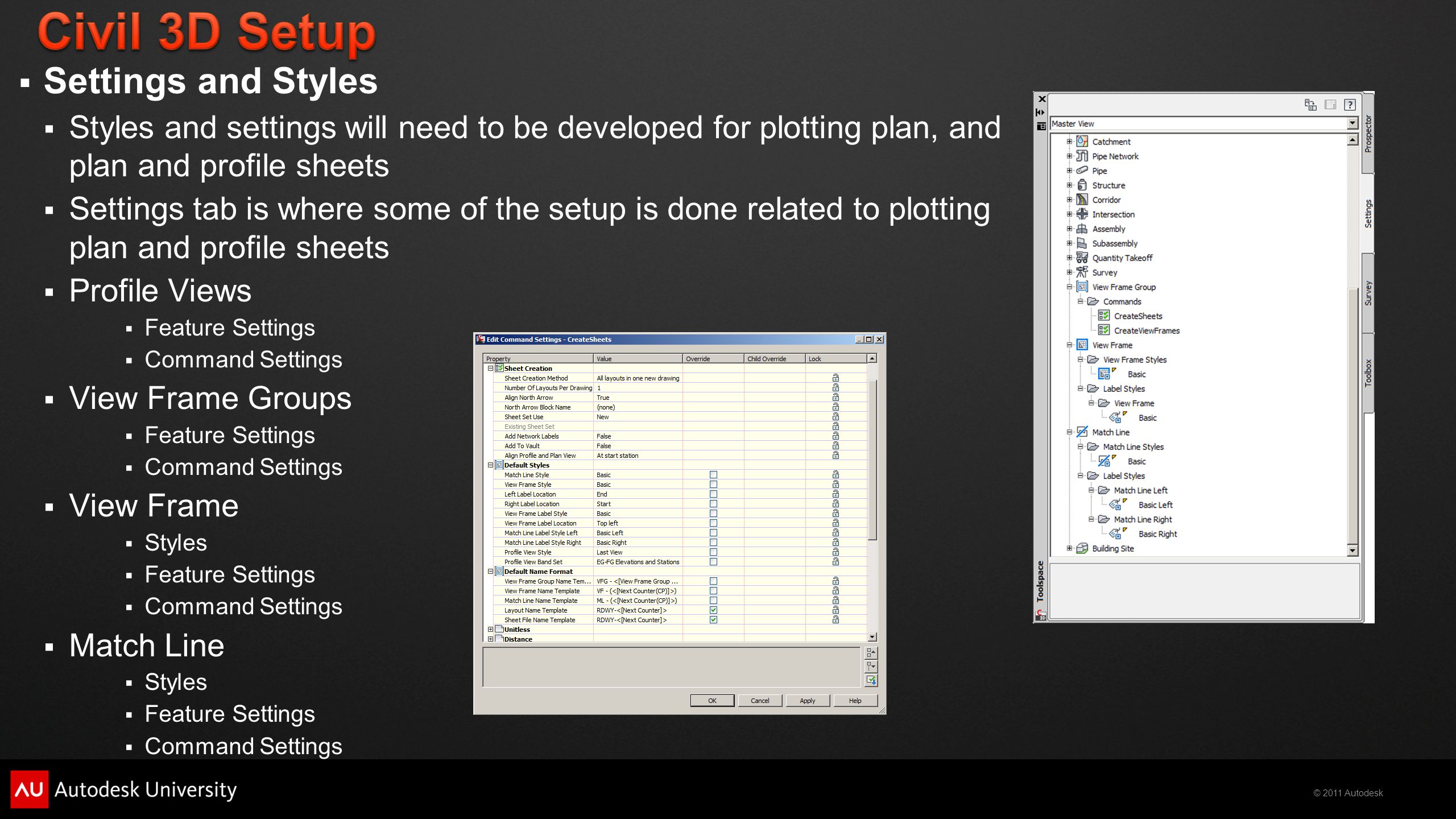
Task: Select the Structure icon in settings tree
Action: 1082,185
